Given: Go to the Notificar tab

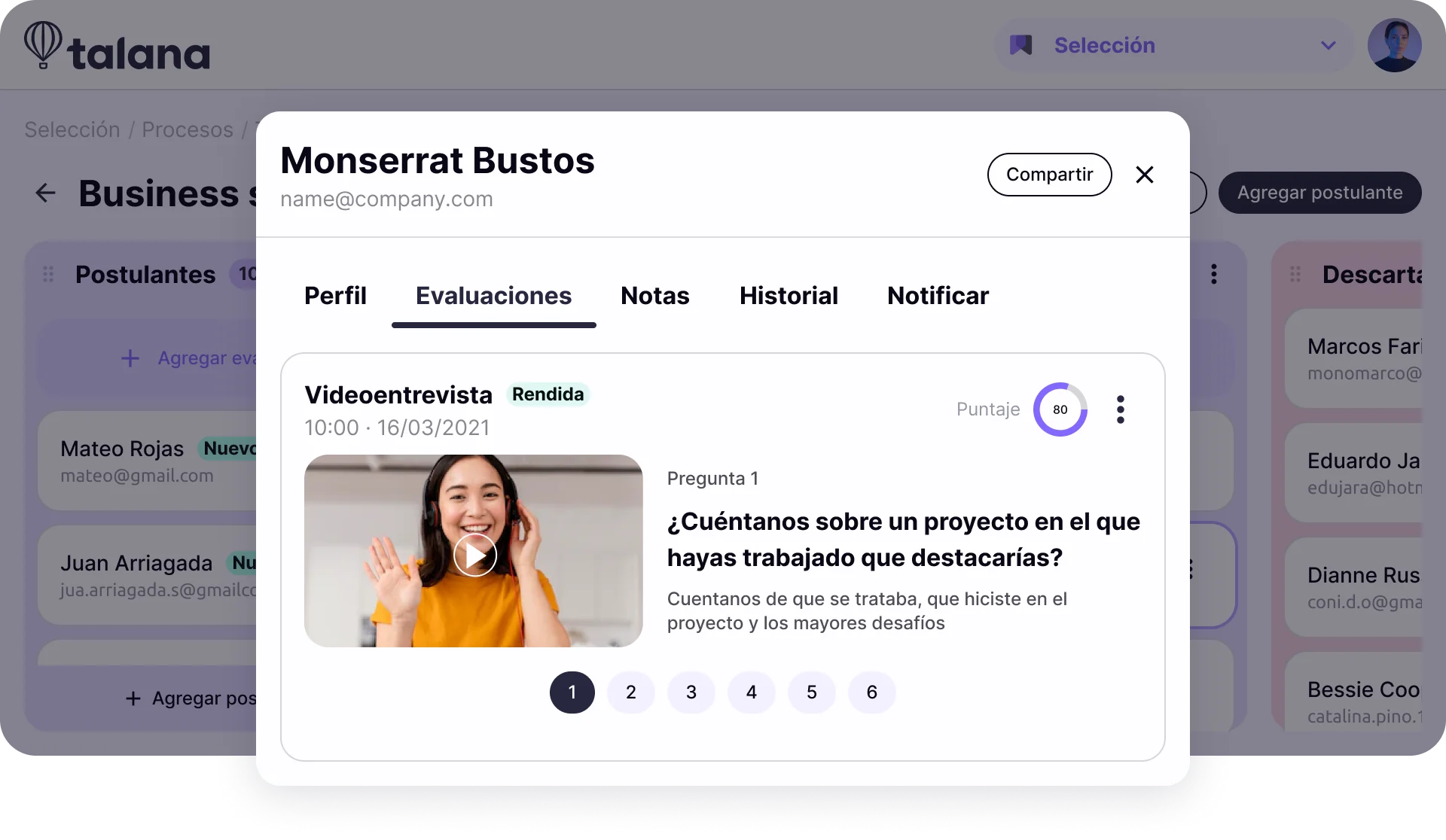Looking at the screenshot, I should 938,296.
